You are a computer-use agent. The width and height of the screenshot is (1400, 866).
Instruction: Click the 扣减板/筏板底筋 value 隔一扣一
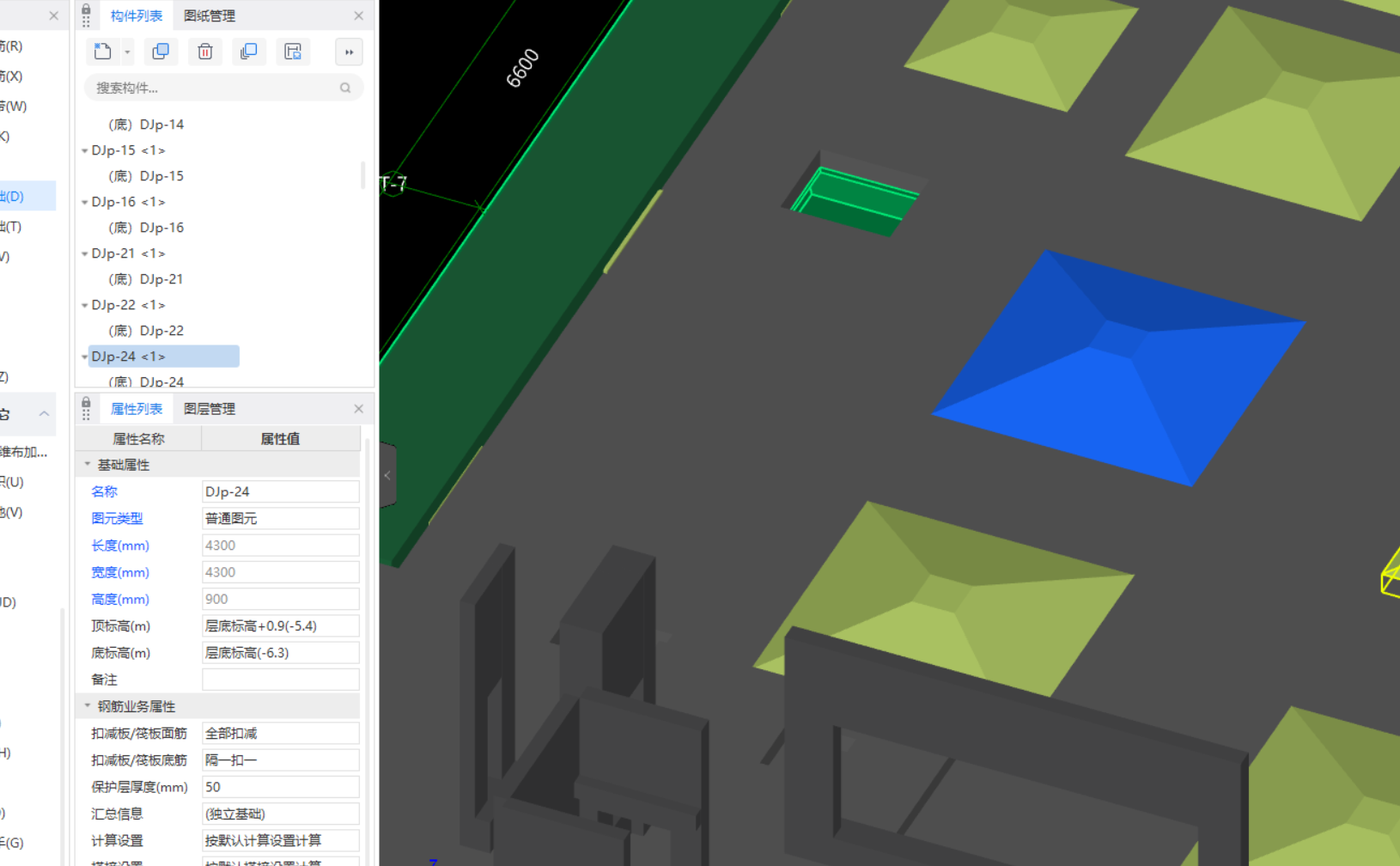(x=281, y=760)
